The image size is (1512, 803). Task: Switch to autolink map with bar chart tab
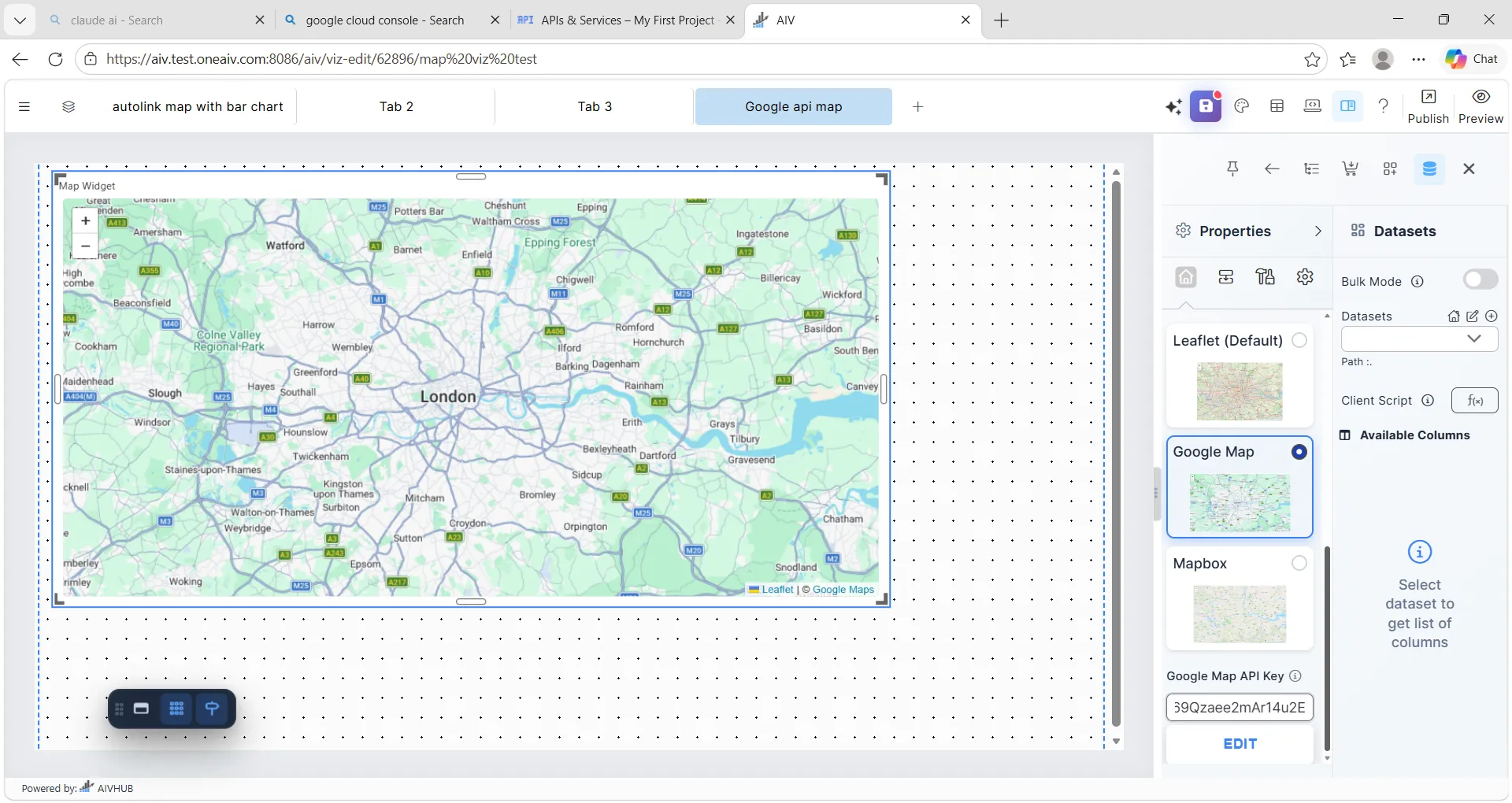click(x=198, y=106)
